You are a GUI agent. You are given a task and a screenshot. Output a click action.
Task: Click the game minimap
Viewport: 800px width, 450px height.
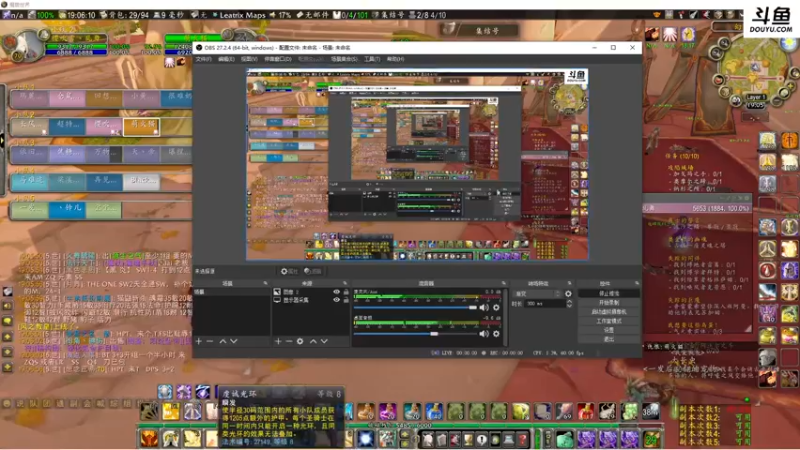click(754, 68)
